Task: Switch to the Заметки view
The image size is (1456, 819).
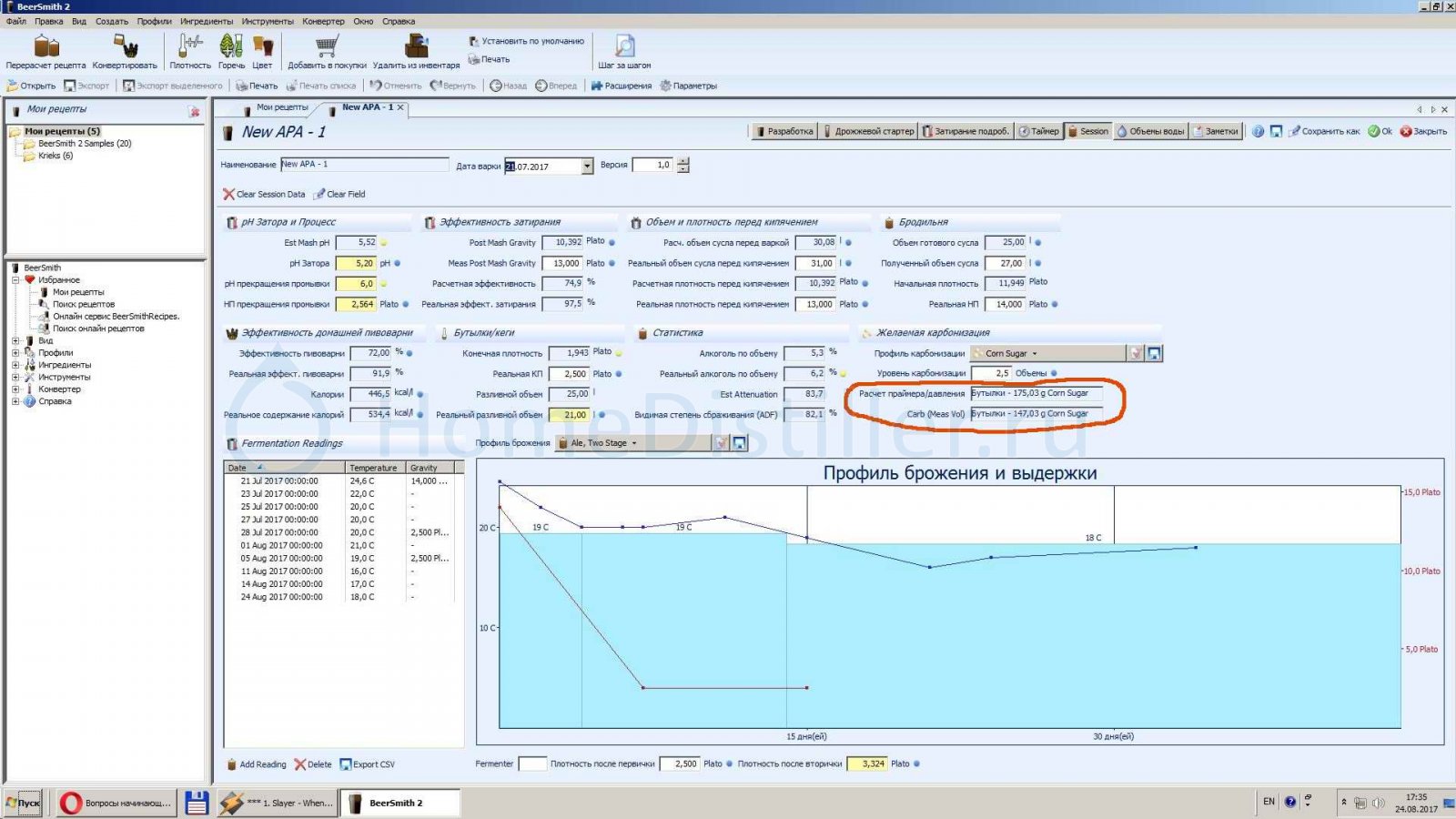Action: [1216, 131]
